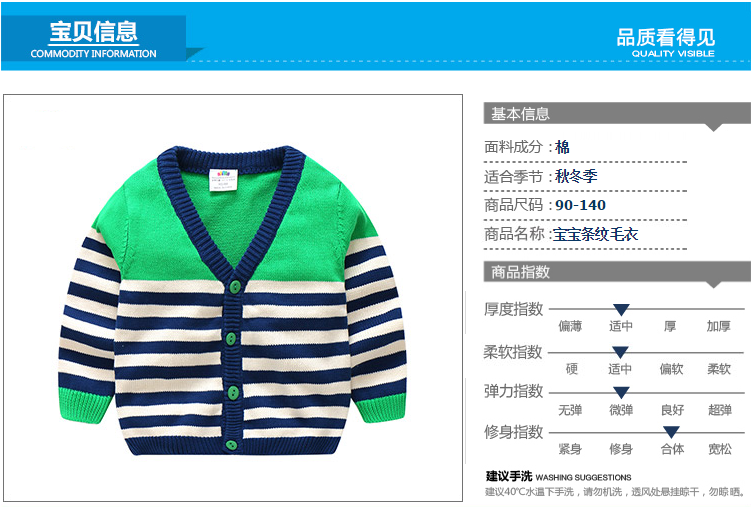Click the 宝贝信息 header banner
752x507 pixels.
coord(94,39)
